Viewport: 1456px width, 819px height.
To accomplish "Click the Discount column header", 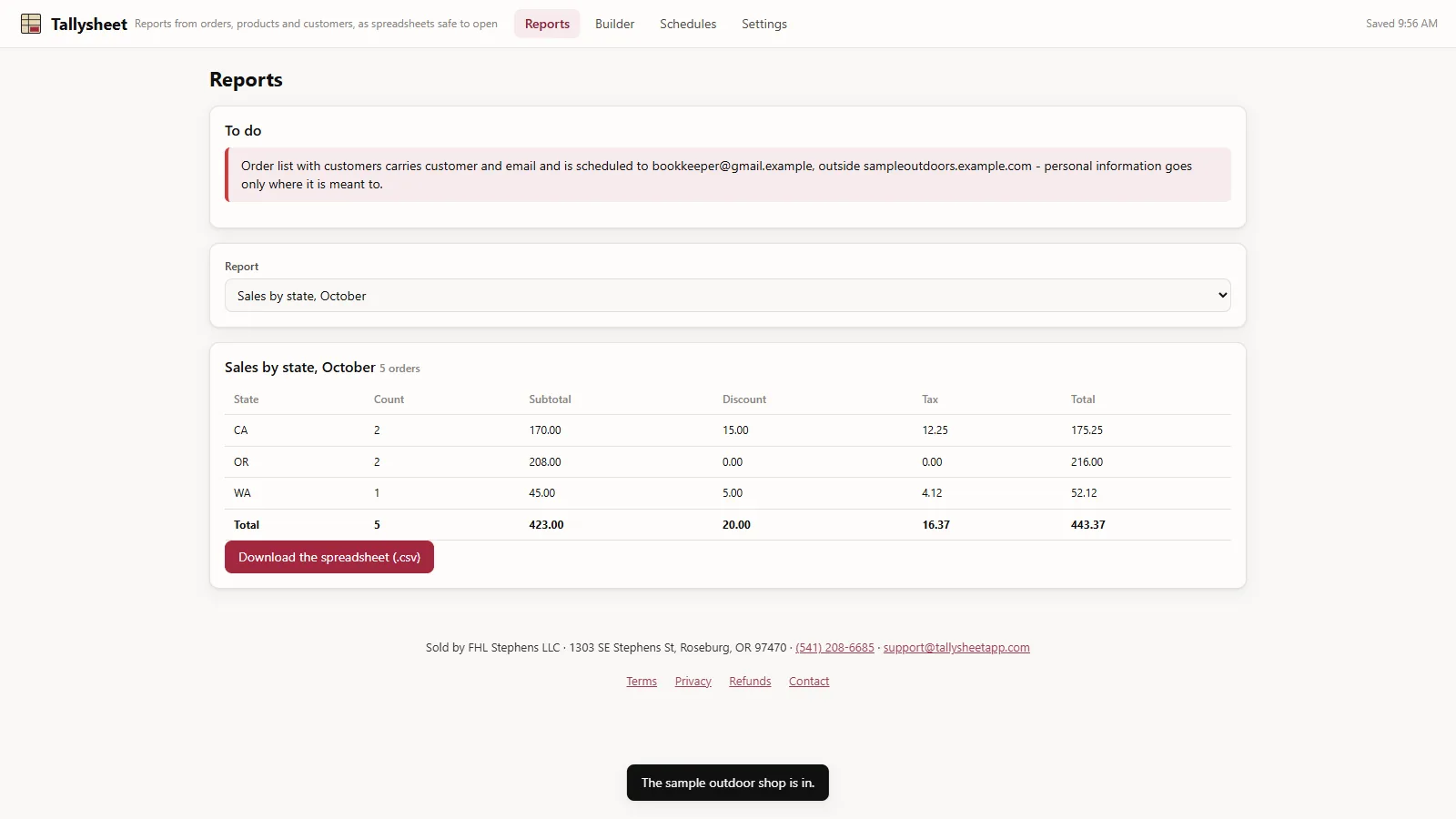I will pos(744,399).
